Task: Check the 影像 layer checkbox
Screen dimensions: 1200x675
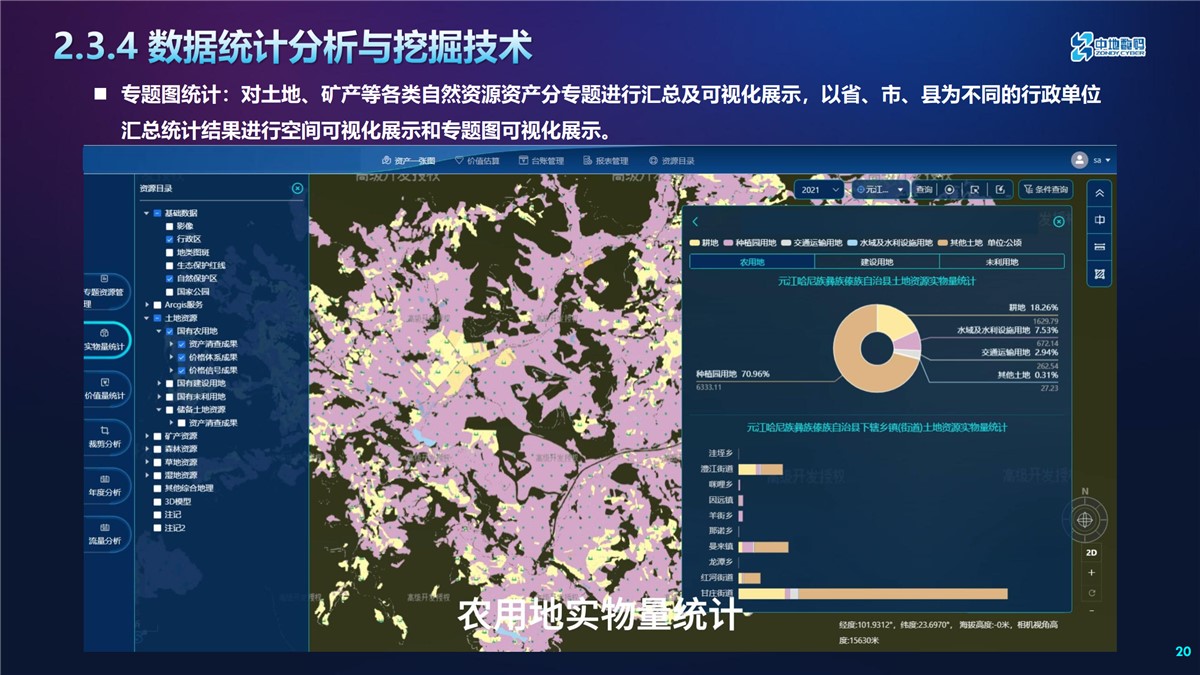Action: coord(169,226)
